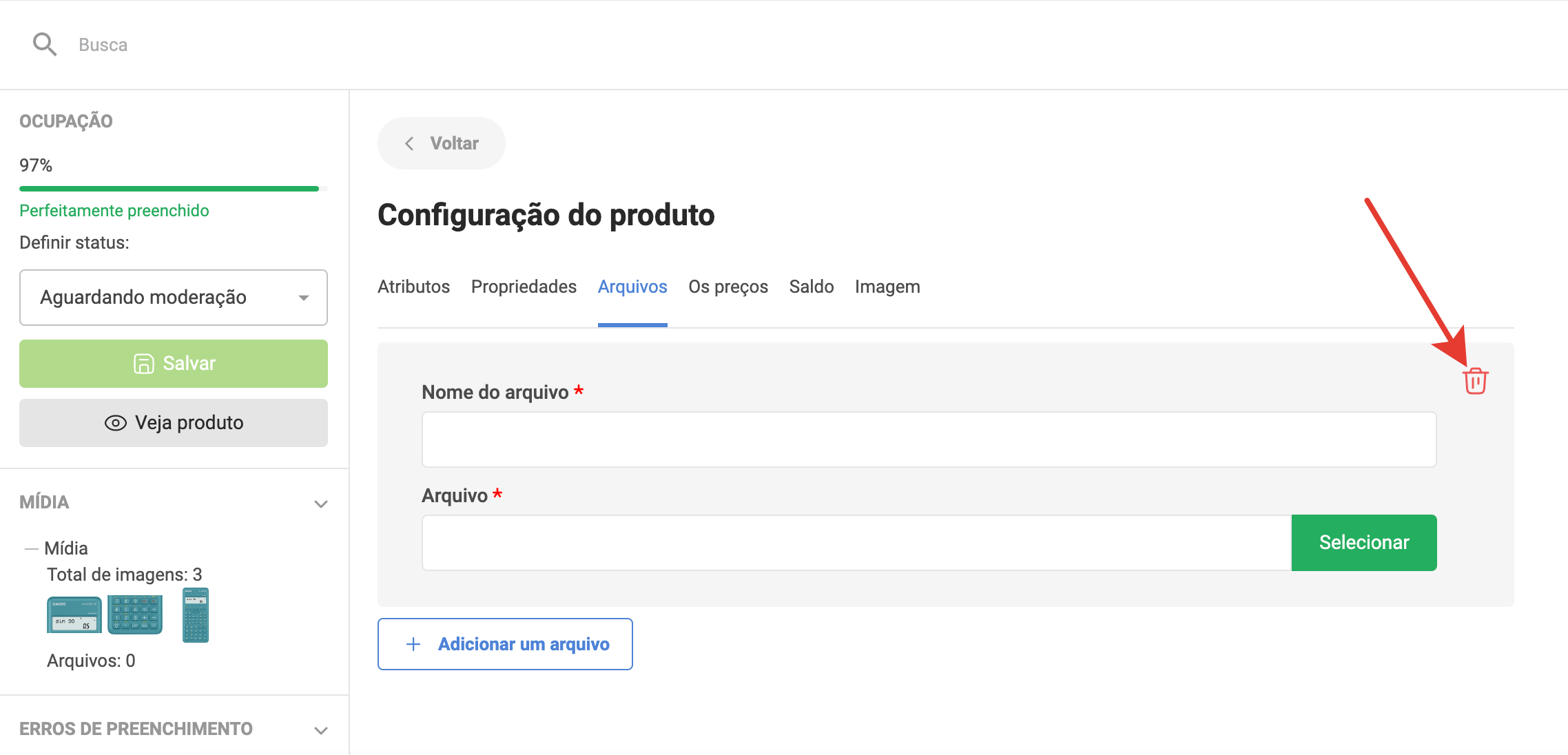Click Adicionar um arquivo button
1568x755 pixels.
point(505,644)
